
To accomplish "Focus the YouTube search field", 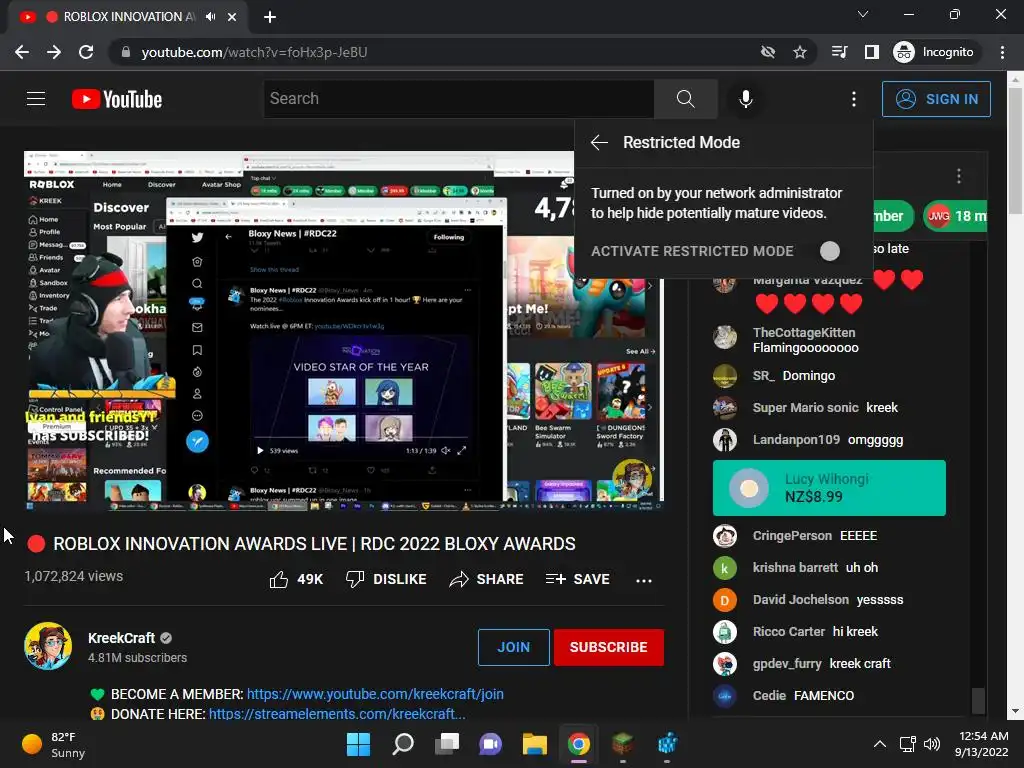I will (458, 99).
